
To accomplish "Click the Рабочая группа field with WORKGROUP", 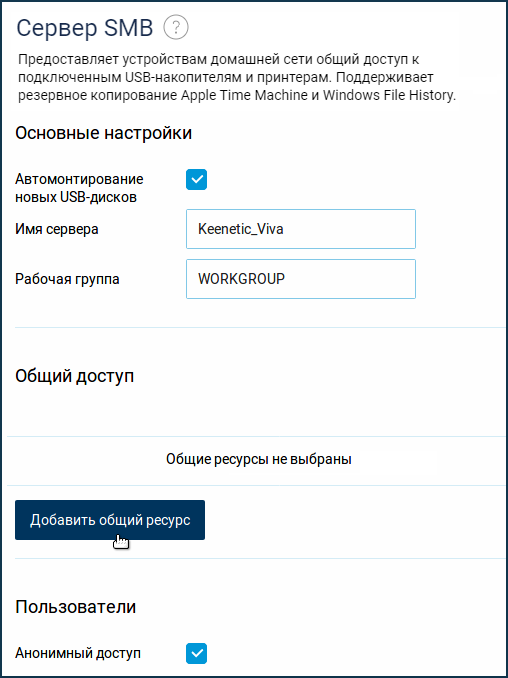I will (x=301, y=279).
